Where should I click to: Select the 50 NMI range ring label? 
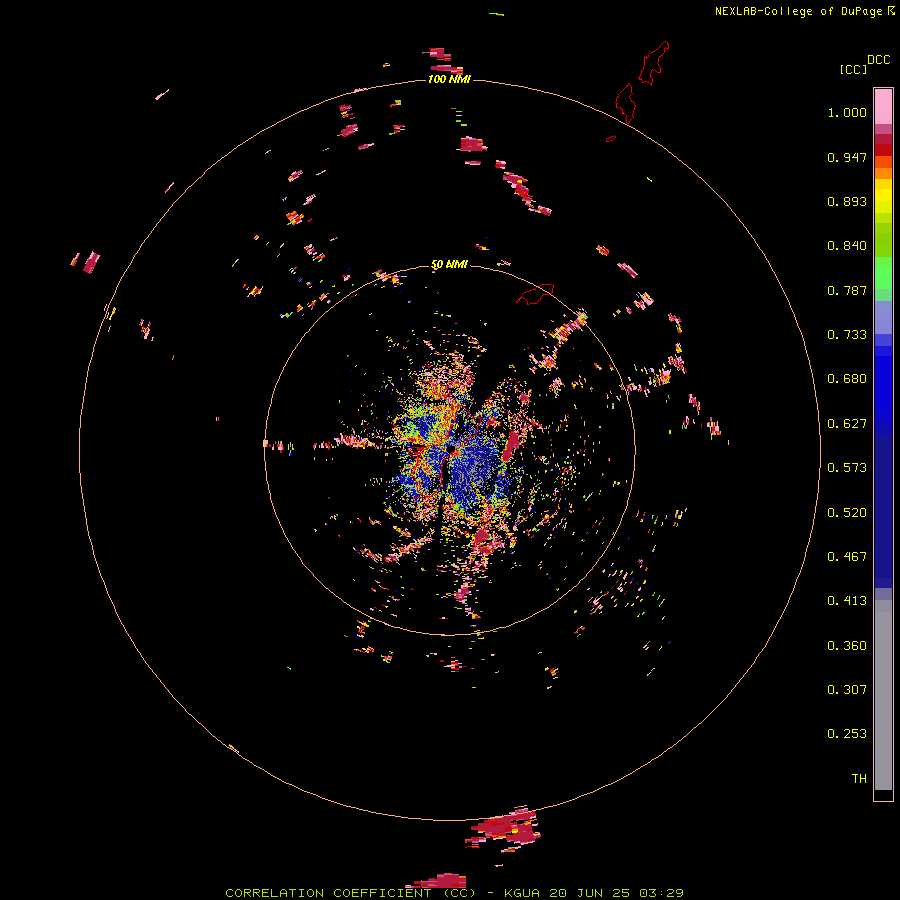pos(449,264)
